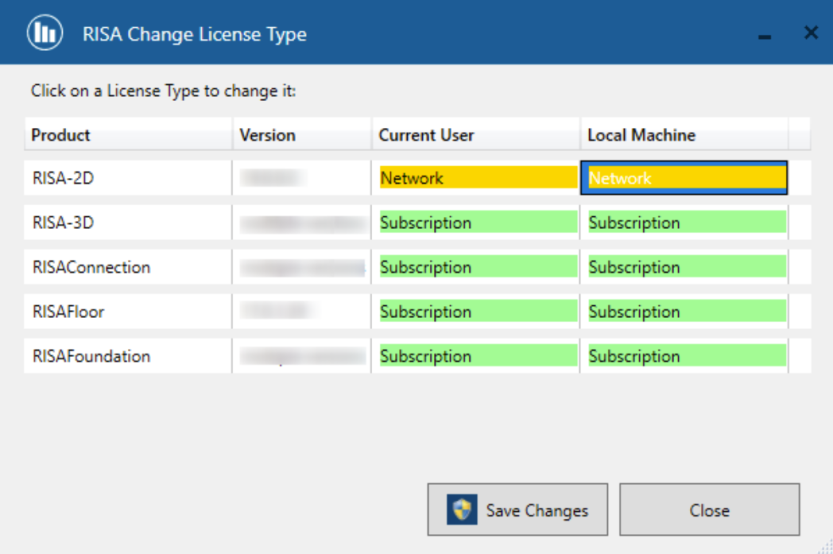Sort by the Version column header

point(302,135)
